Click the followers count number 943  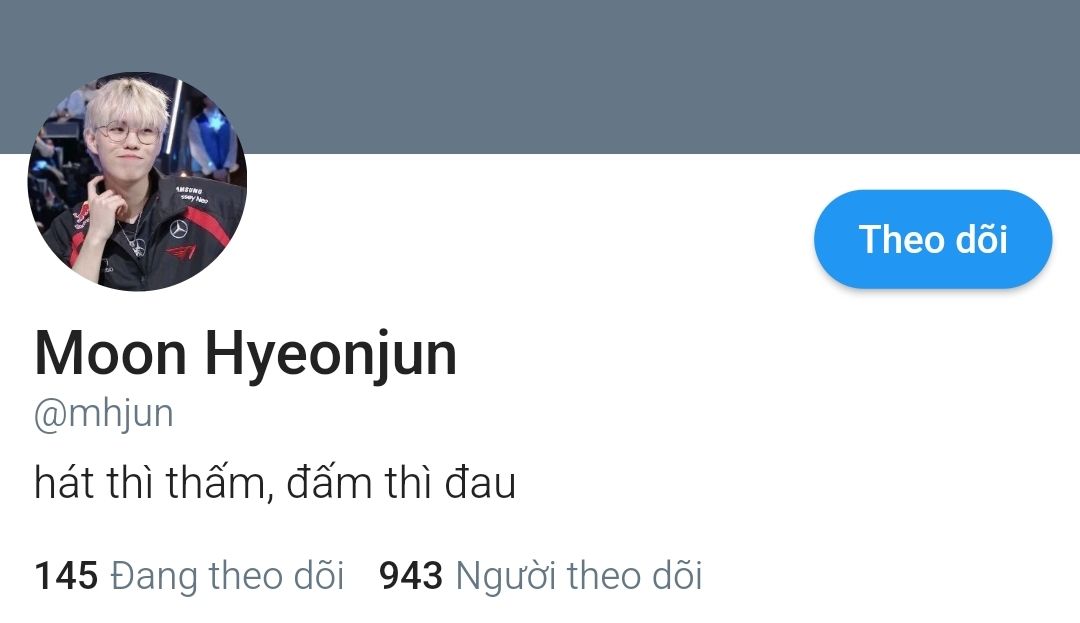(x=411, y=576)
